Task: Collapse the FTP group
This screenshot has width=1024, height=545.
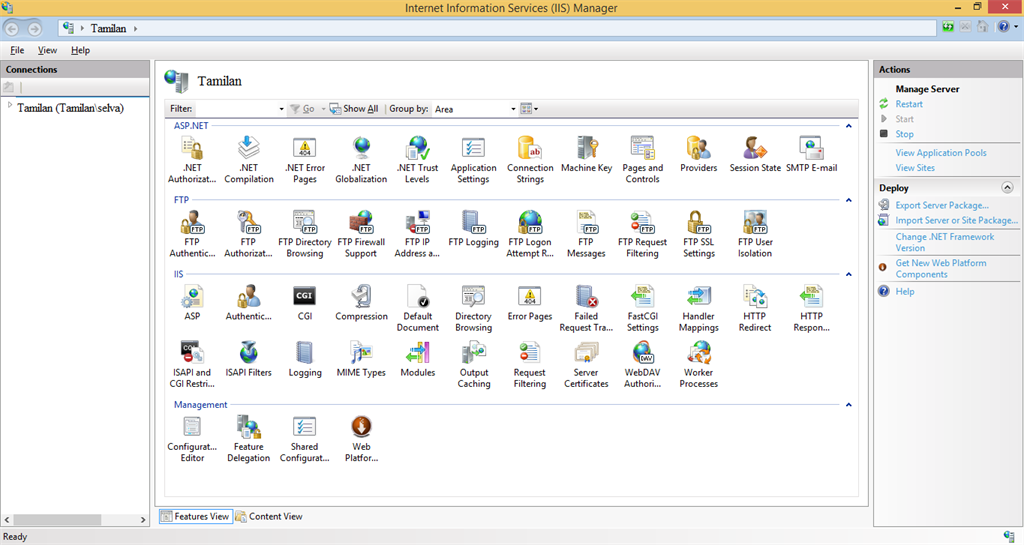Action: [848, 200]
